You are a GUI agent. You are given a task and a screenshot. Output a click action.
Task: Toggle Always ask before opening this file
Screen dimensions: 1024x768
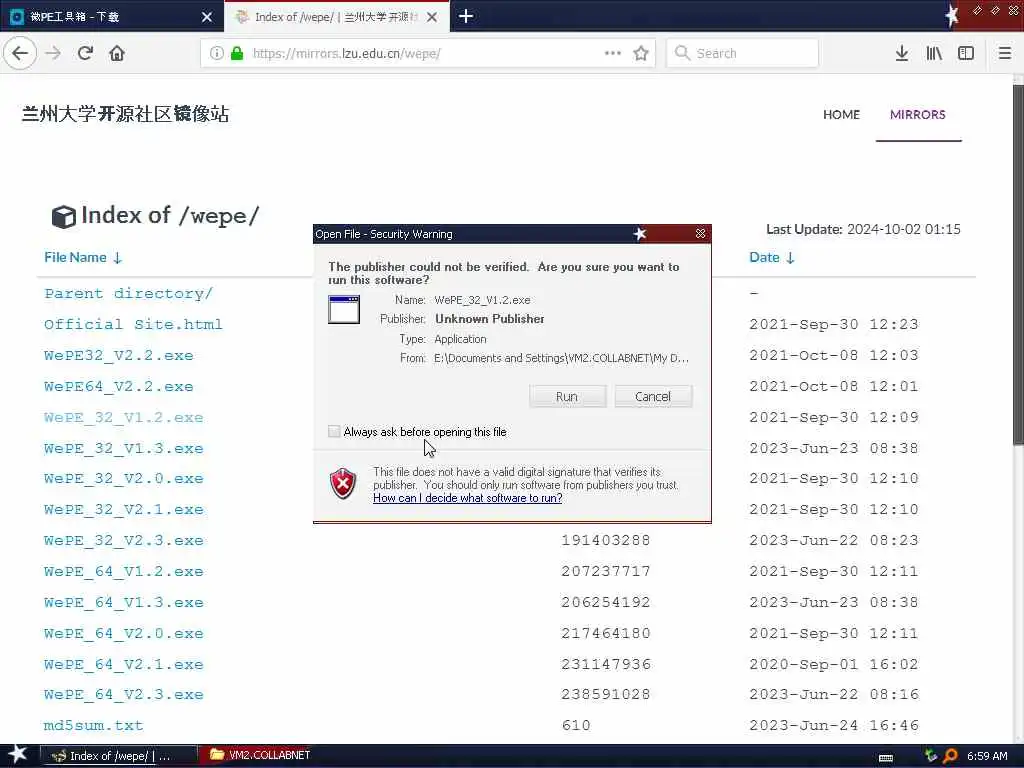(334, 431)
